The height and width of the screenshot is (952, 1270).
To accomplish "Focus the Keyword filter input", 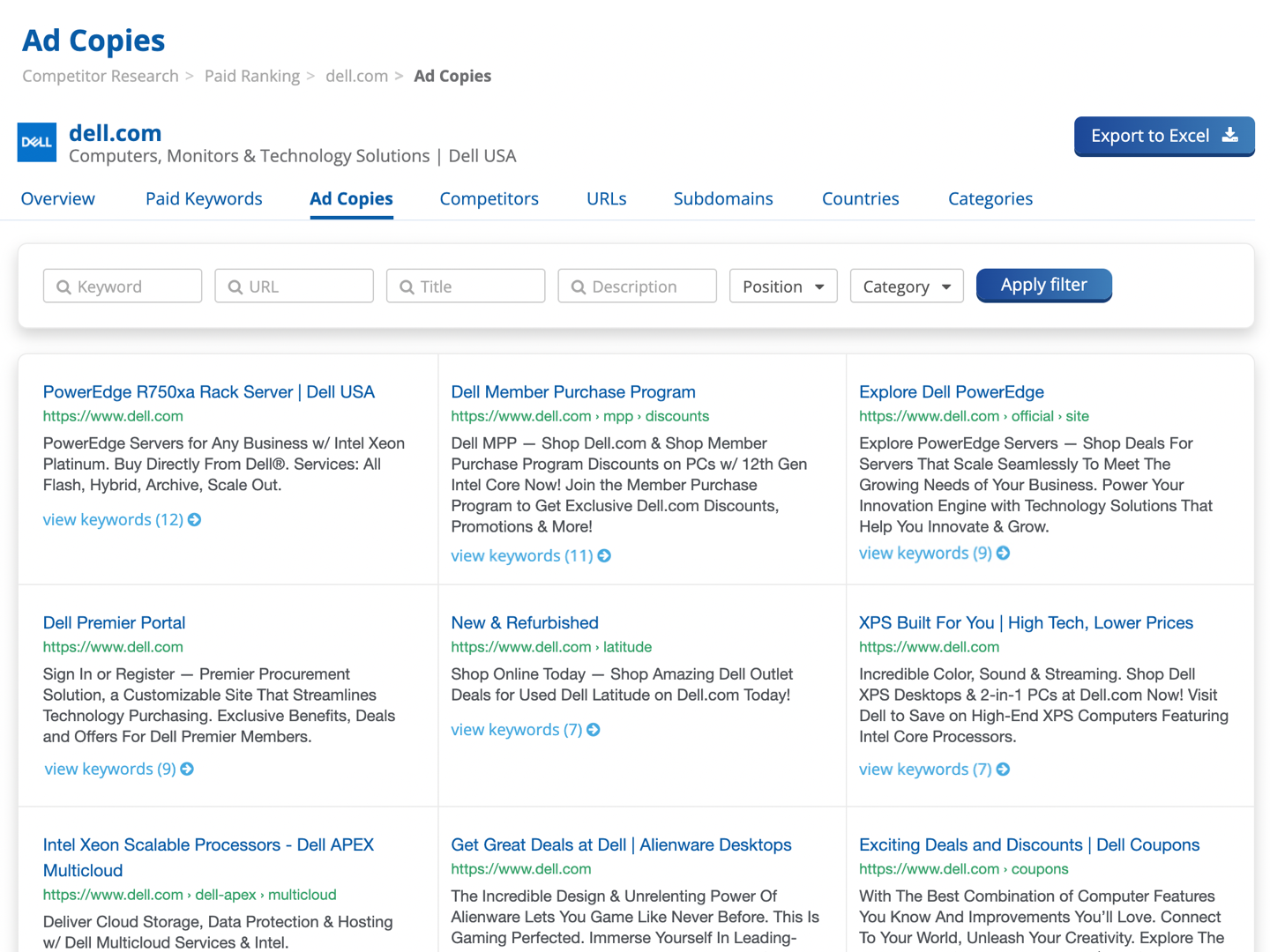I will tap(123, 286).
